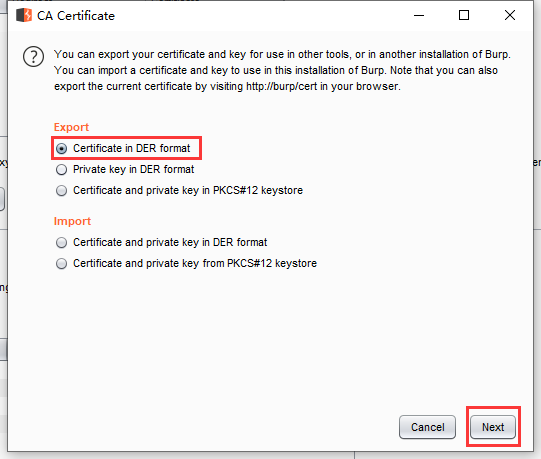This screenshot has height=459, width=541.
Task: Click the http://burp/cert address in the description
Action: [x=282, y=86]
